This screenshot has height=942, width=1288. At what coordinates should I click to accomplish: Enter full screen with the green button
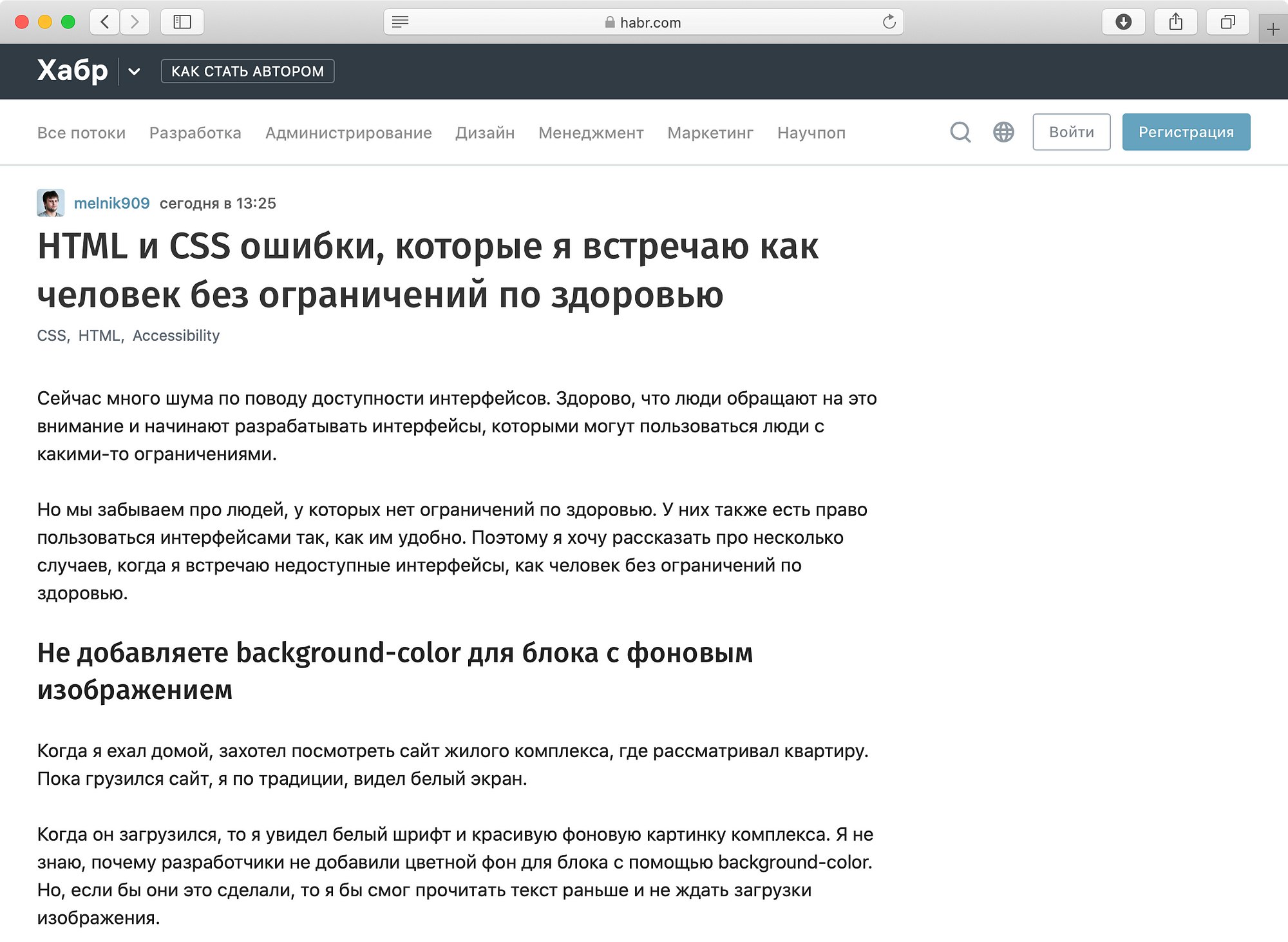pyautogui.click(x=68, y=22)
